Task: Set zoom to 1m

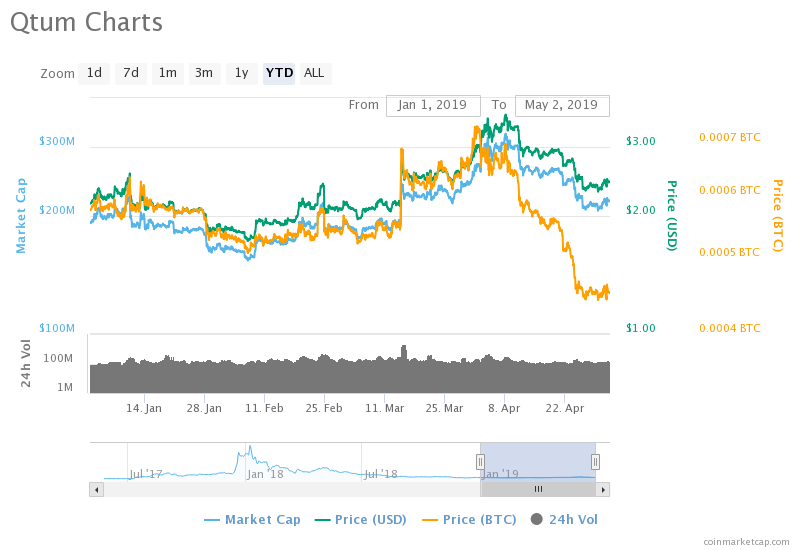Action: click(167, 73)
